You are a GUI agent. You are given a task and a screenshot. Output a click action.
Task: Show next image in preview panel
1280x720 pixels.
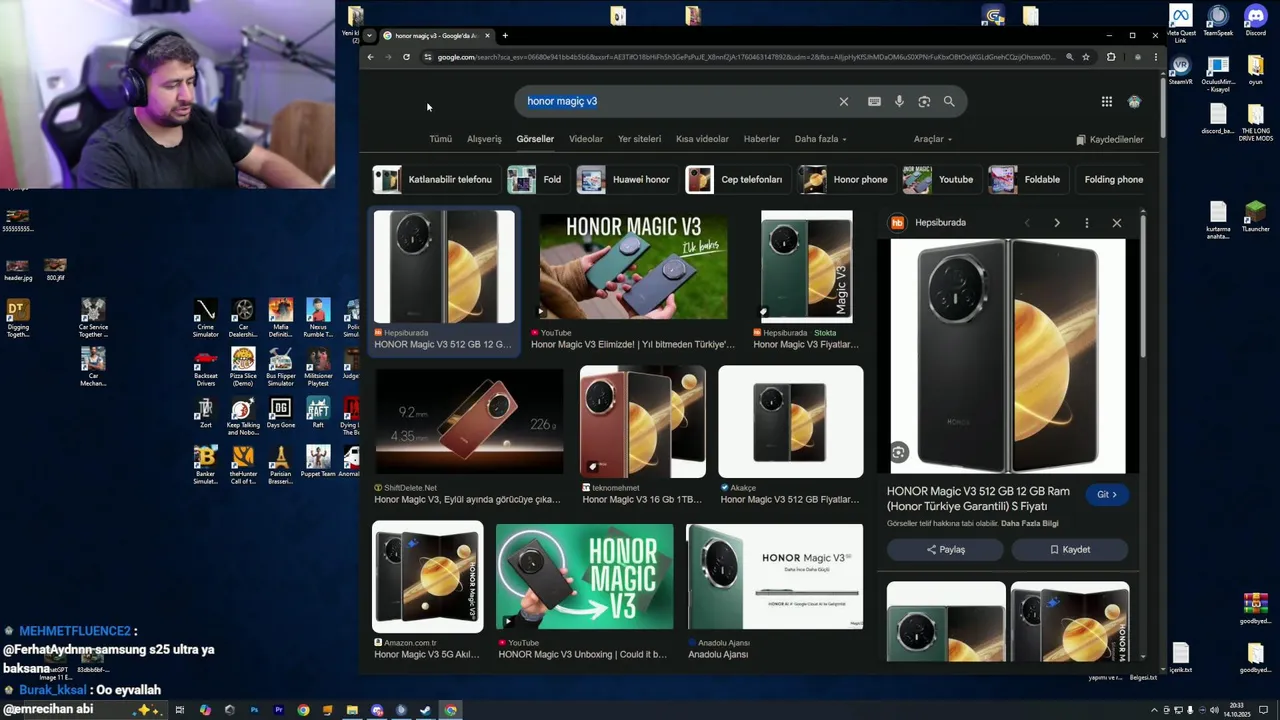[1057, 223]
